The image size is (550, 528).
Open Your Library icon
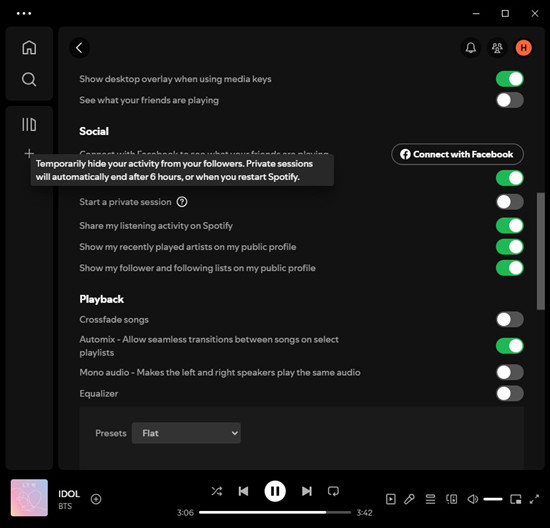coord(29,124)
